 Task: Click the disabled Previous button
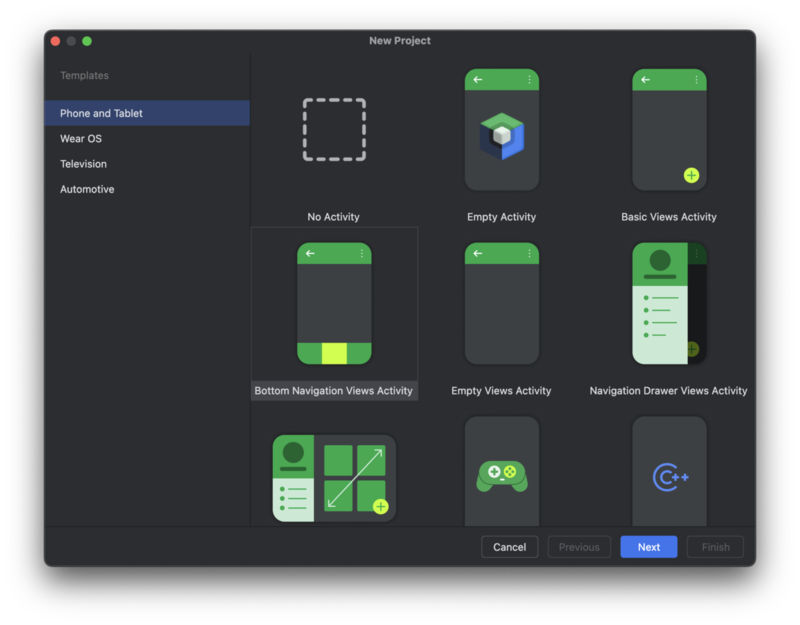tap(579, 547)
